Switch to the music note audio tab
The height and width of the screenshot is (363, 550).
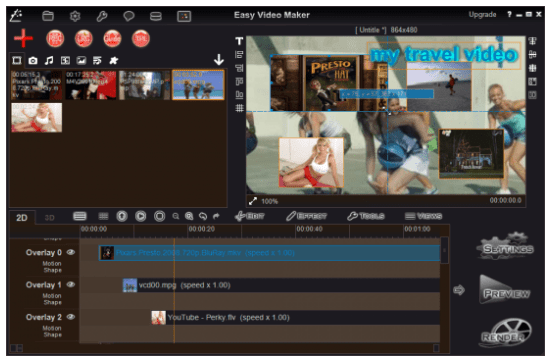tap(49, 61)
